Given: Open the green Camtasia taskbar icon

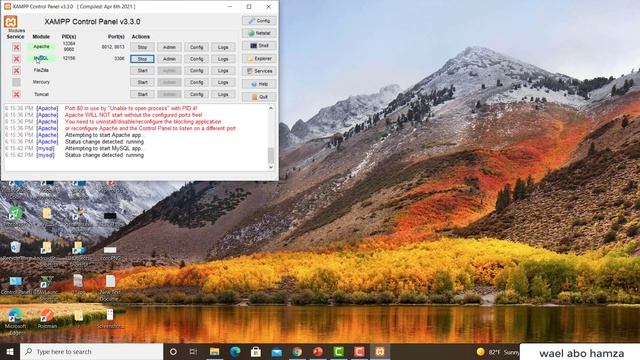Looking at the screenshot, I should 338,351.
